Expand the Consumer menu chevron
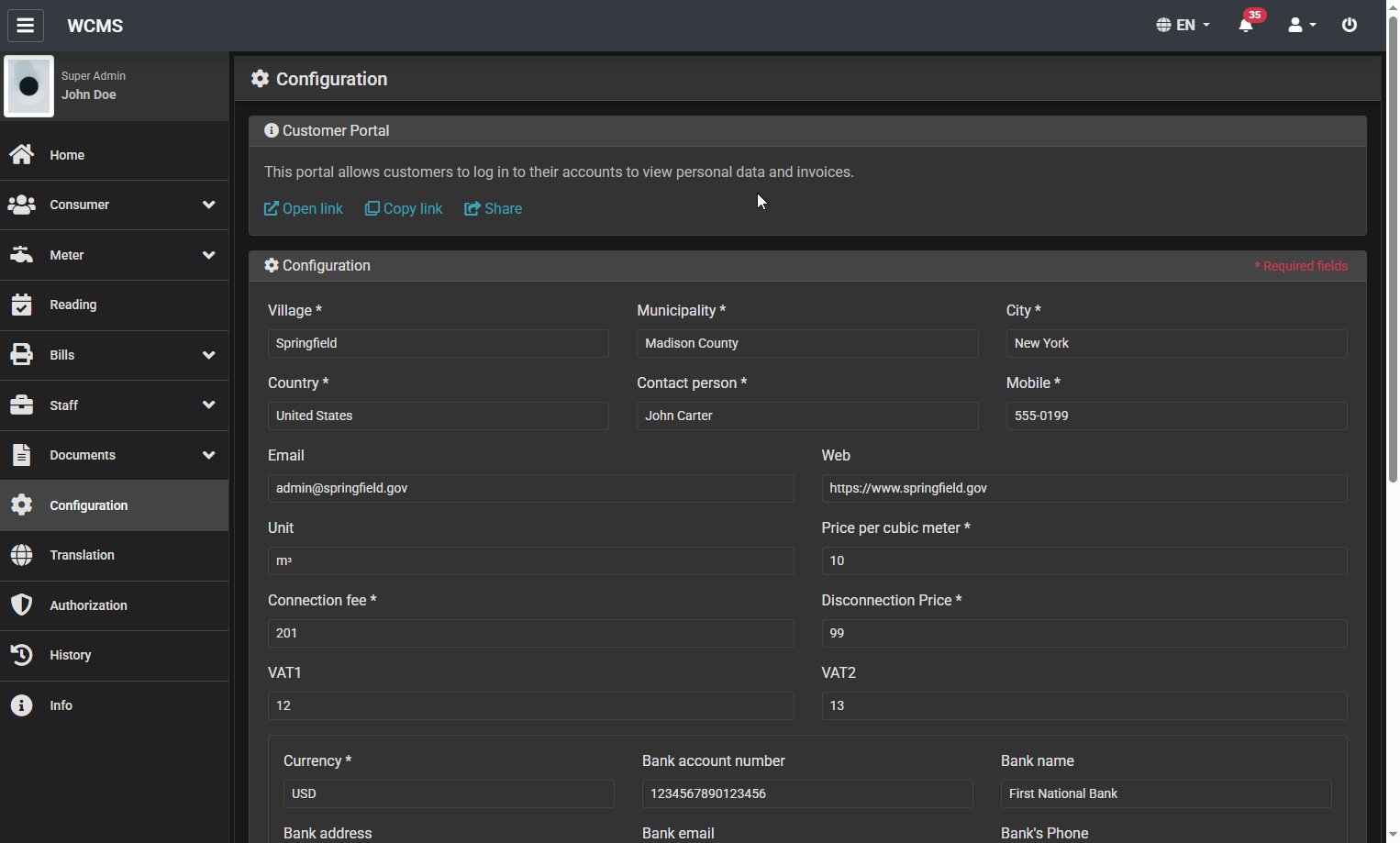 (209, 205)
